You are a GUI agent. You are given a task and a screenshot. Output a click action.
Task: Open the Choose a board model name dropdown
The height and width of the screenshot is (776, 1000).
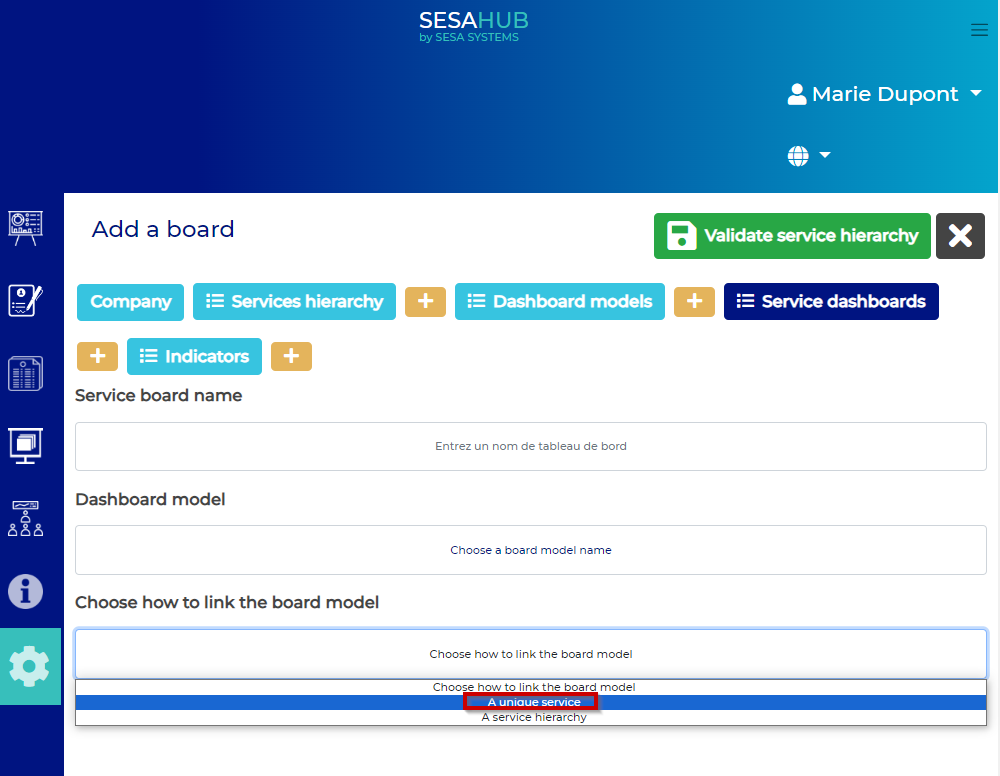pyautogui.click(x=530, y=550)
